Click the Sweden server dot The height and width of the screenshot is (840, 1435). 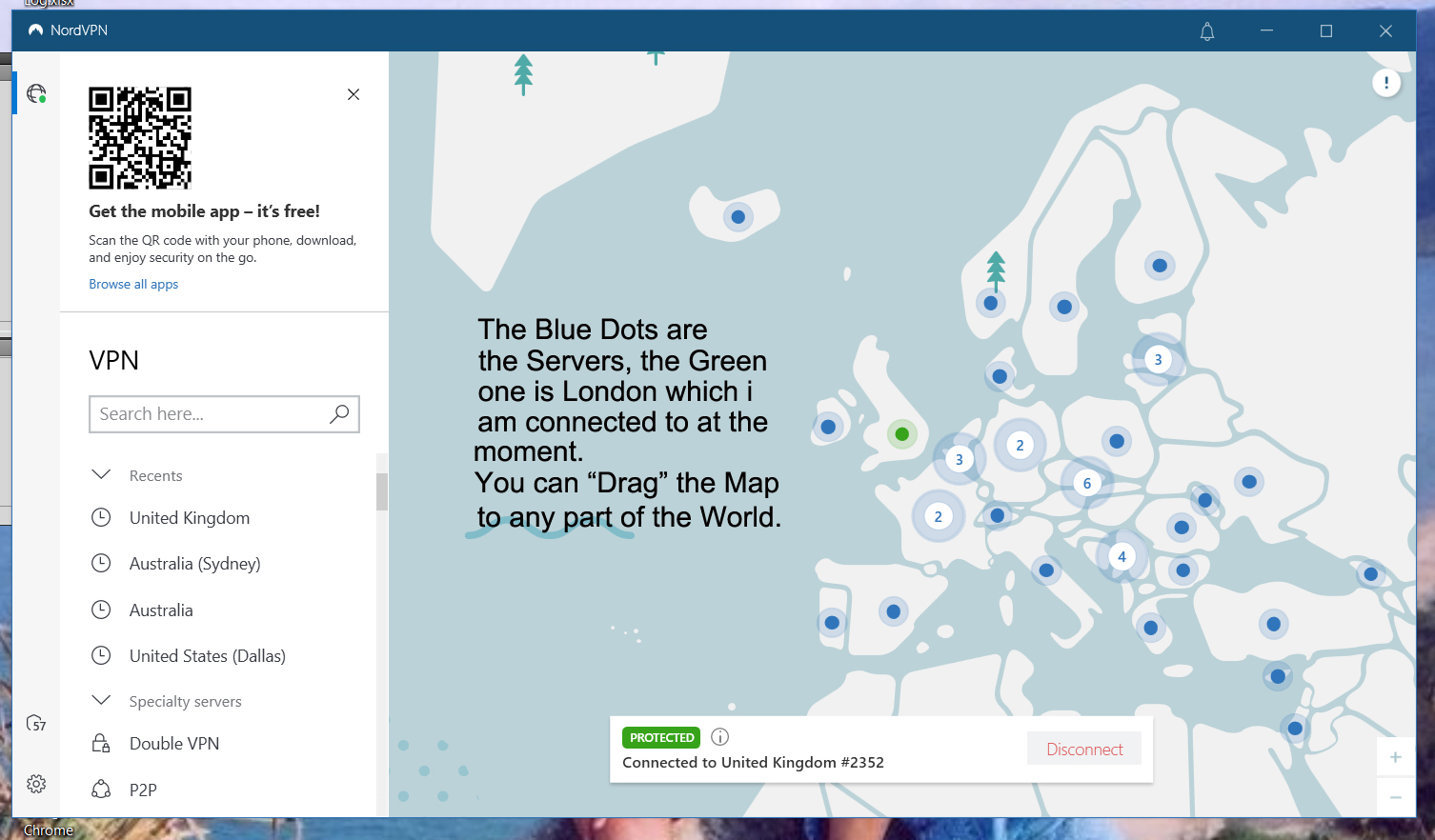pyautogui.click(x=1064, y=307)
